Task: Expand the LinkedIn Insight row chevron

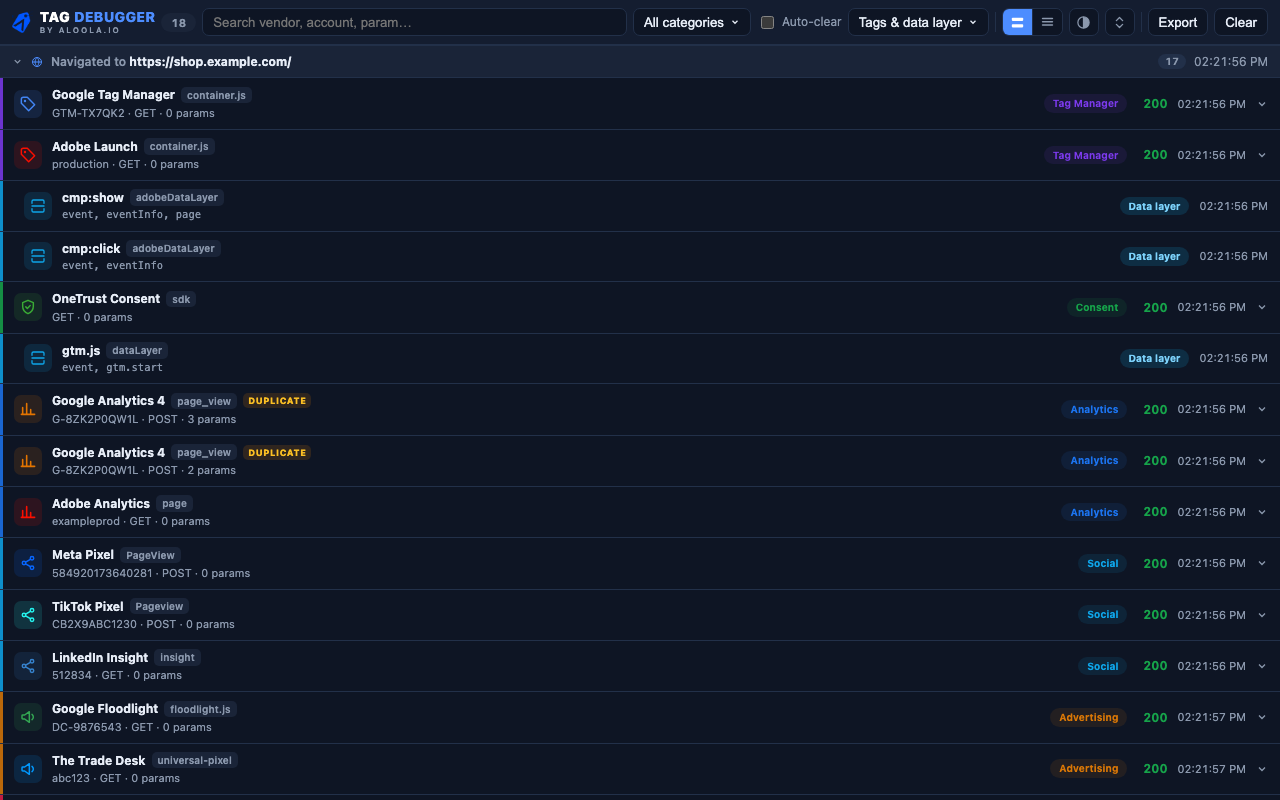Action: click(1262, 666)
